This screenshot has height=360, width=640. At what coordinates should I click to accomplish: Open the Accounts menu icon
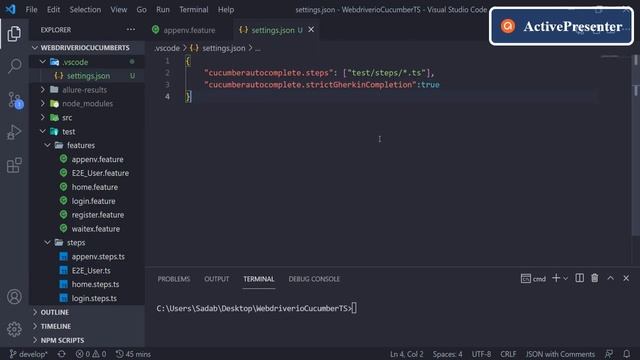pyautogui.click(x=14, y=297)
